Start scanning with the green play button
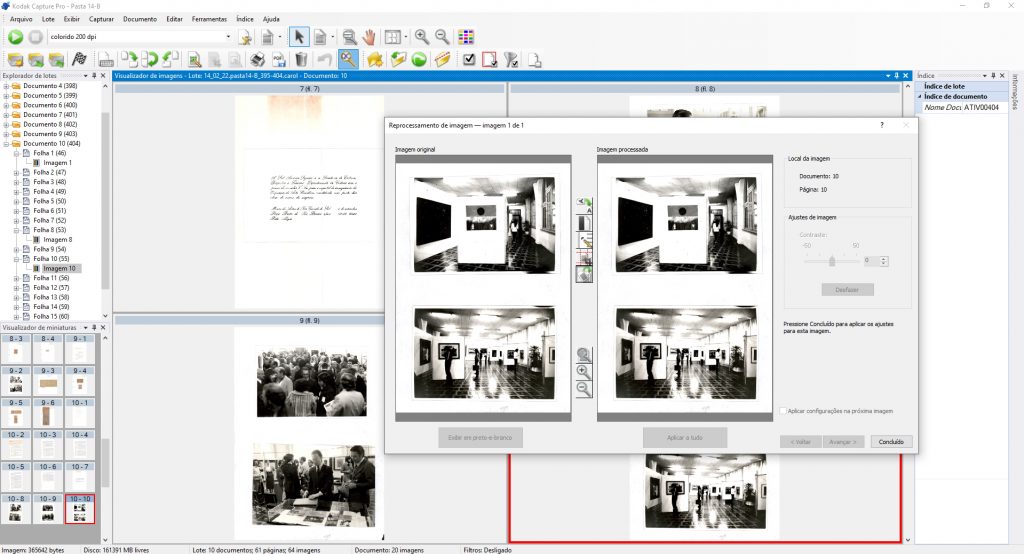Screen dimensions: 1024x554 click(16, 37)
